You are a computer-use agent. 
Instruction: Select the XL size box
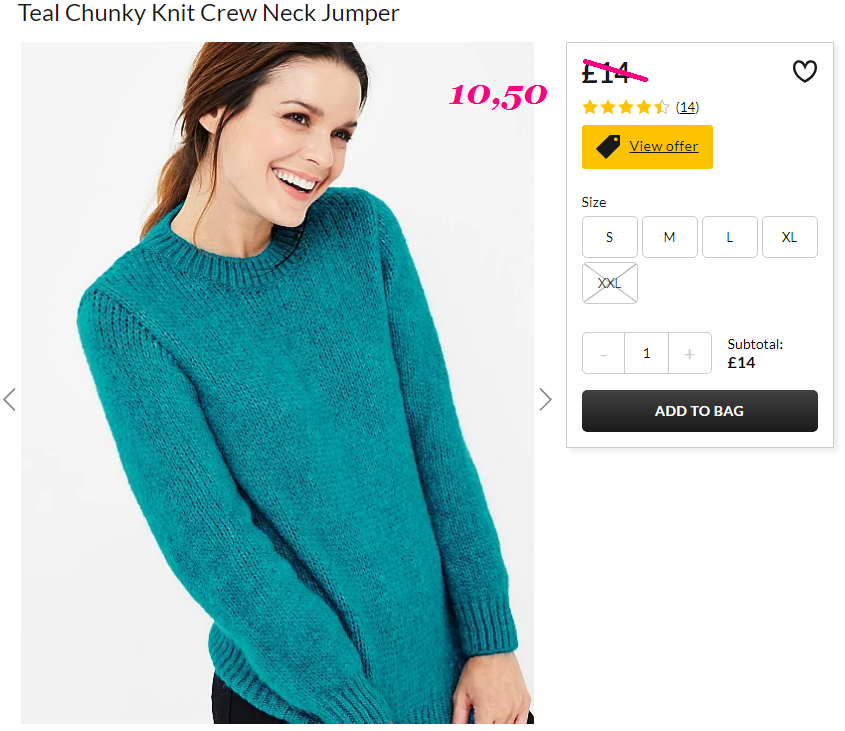[x=789, y=237]
